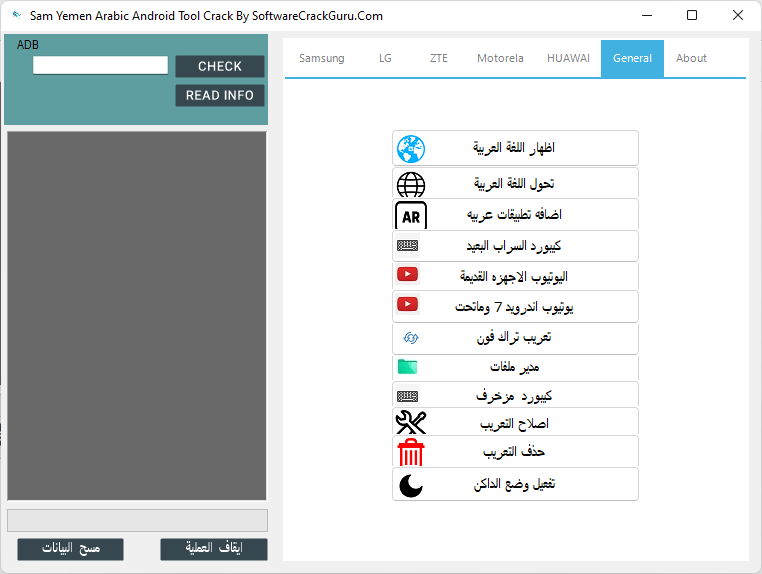Viewport: 762px width, 574px height.
Task: Click the outlined globe icon on تحول اللغة العربية
Action: coord(411,185)
